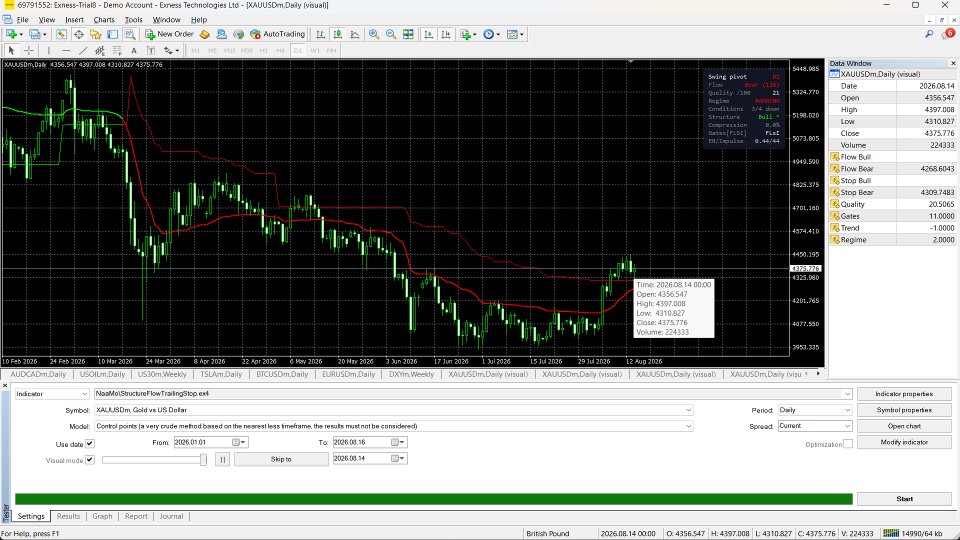Open the From date 2026.01.01 picker

[239, 442]
